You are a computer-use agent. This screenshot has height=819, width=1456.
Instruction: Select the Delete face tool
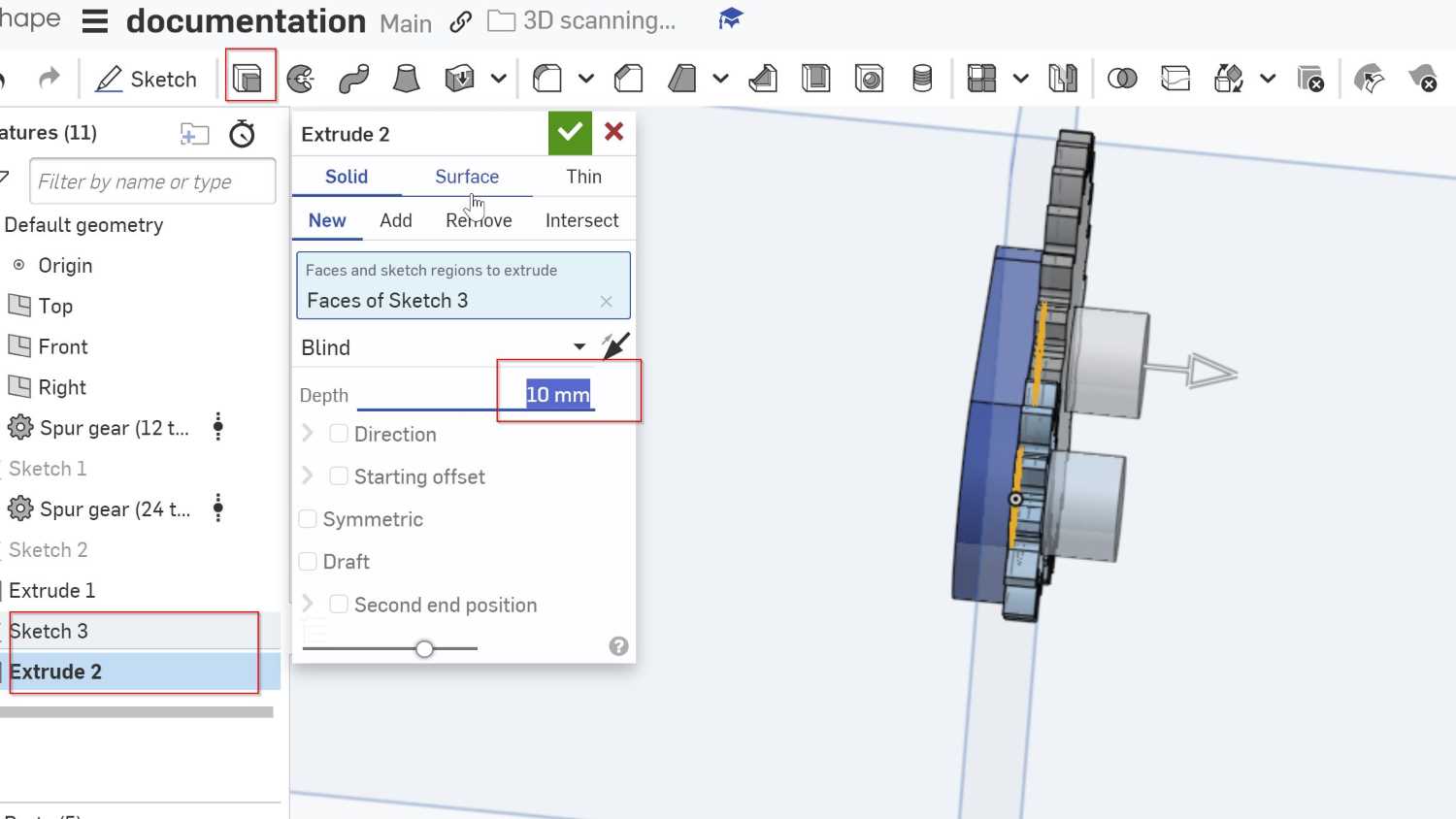point(1422,78)
